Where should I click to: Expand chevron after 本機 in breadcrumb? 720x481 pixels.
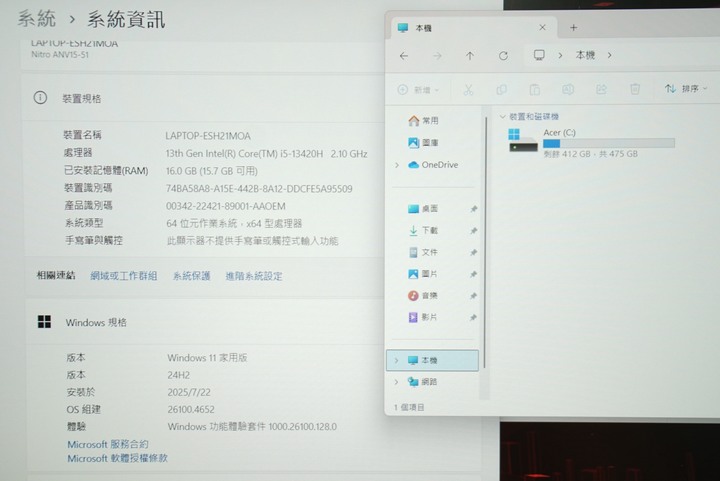click(609, 56)
